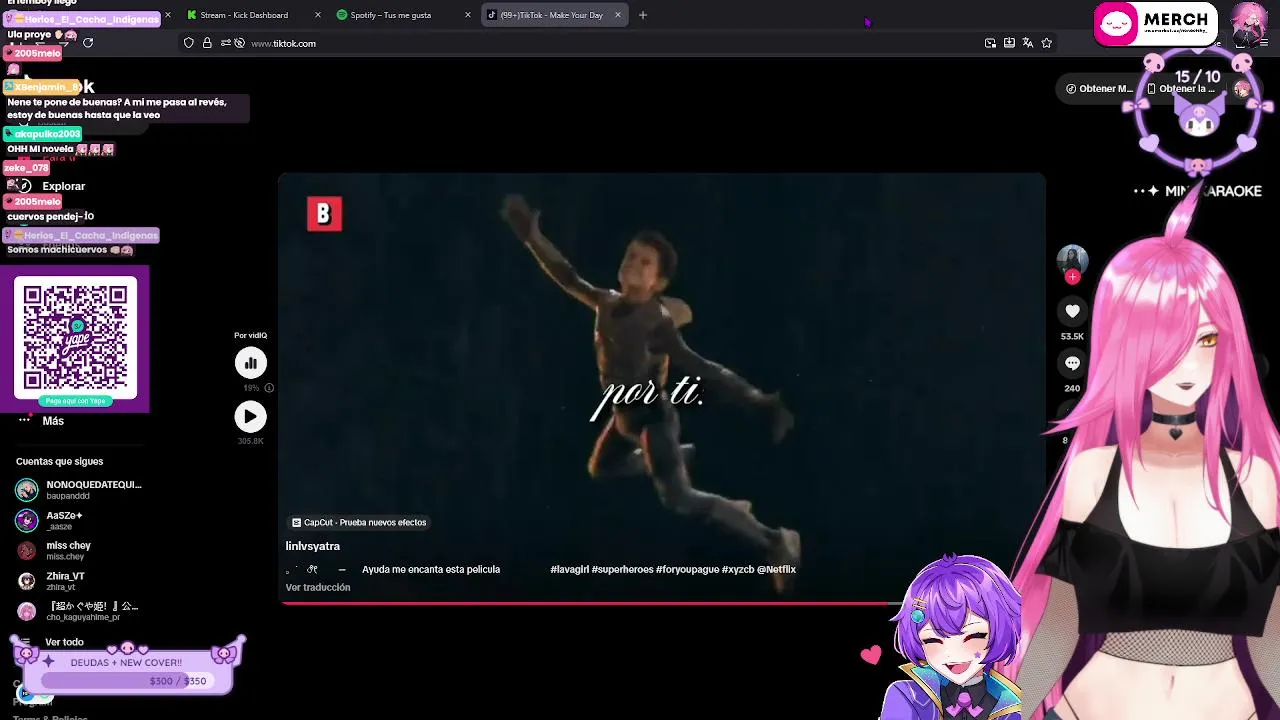The height and width of the screenshot is (720, 1280).
Task: Open AaSZe+ followed account
Action: click(x=82, y=521)
